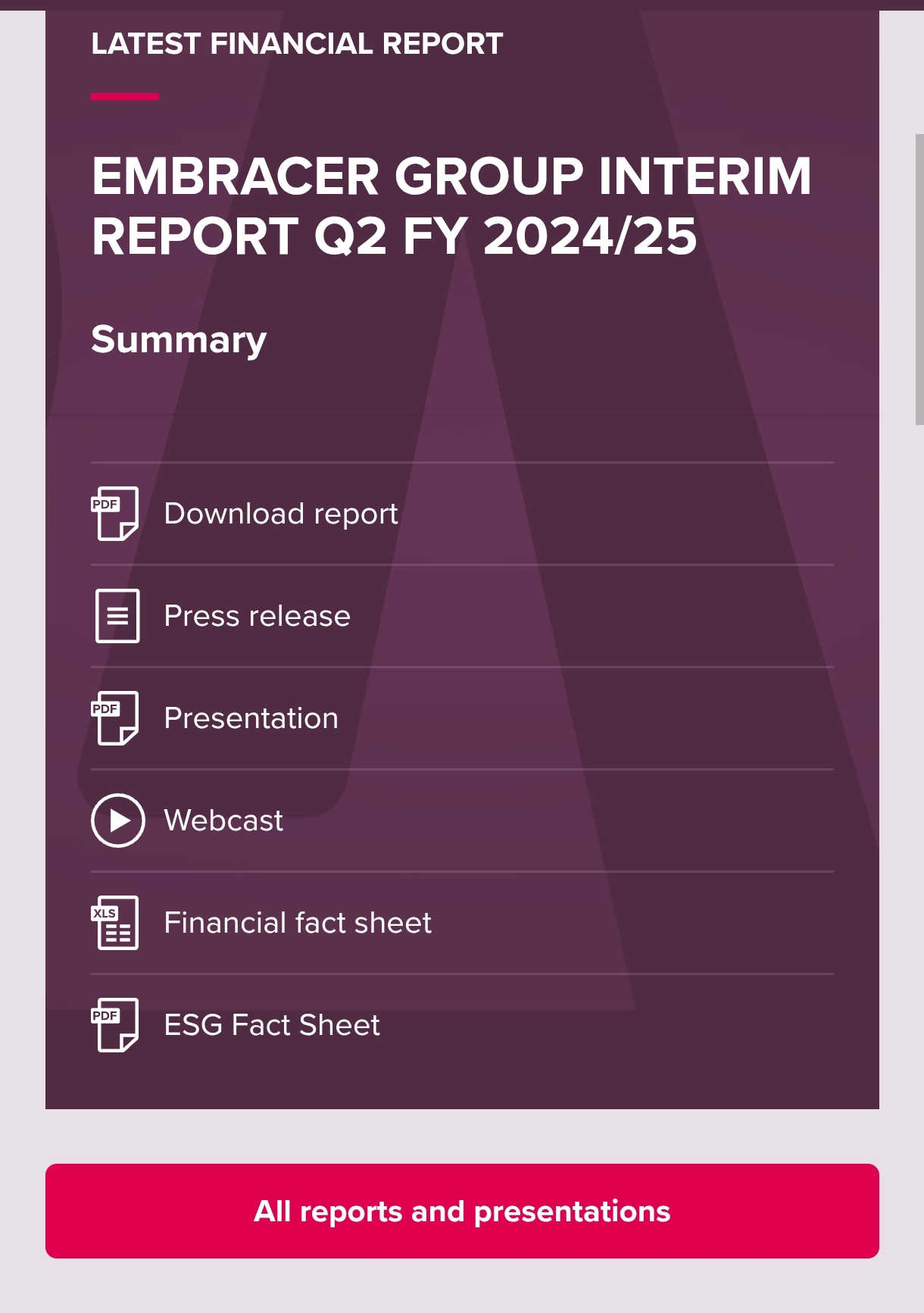924x1313 pixels.
Task: Click the XLS icon beside Financial fact sheet
Action: (115, 923)
